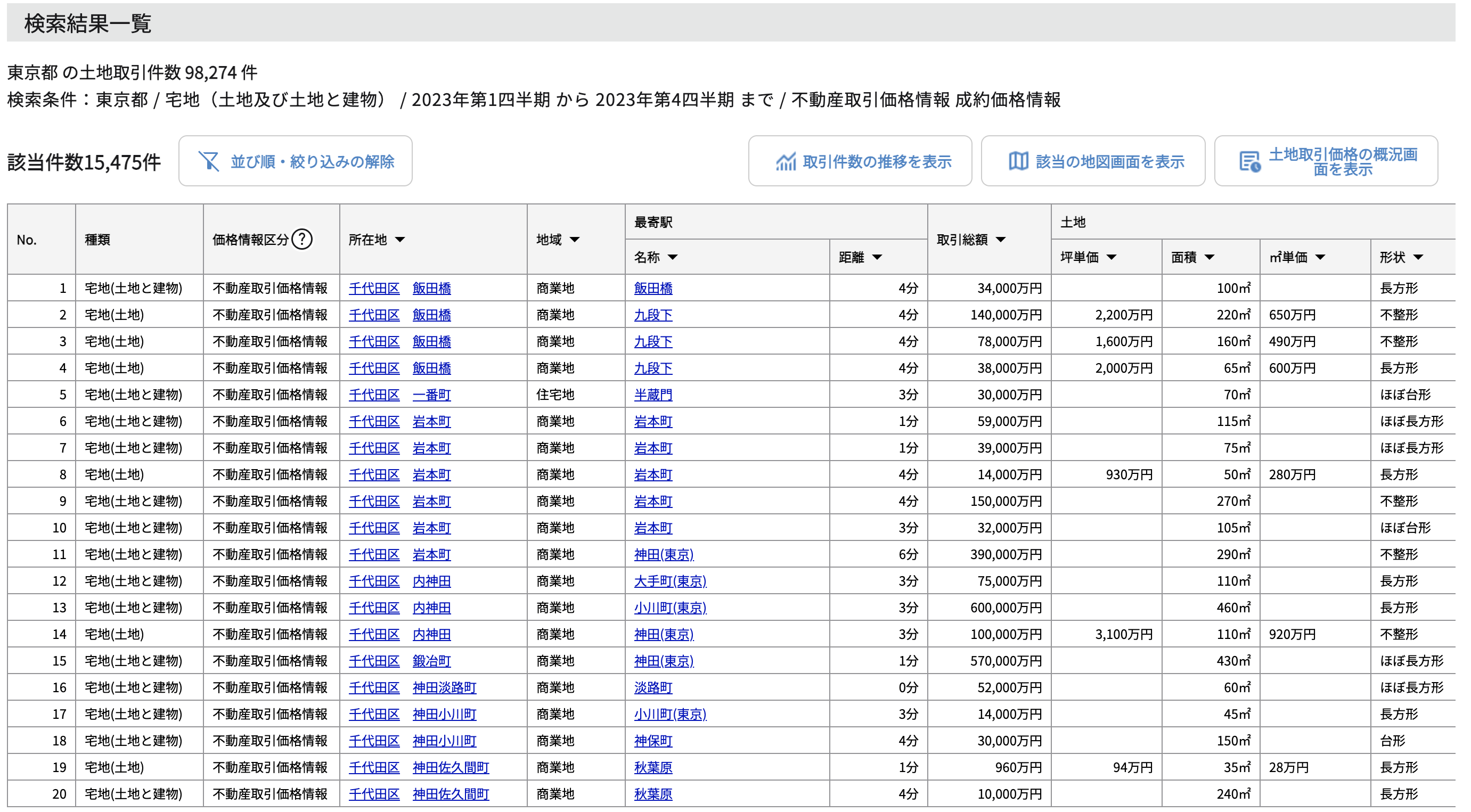Open 飯田橋 station link in row 1

[654, 289]
